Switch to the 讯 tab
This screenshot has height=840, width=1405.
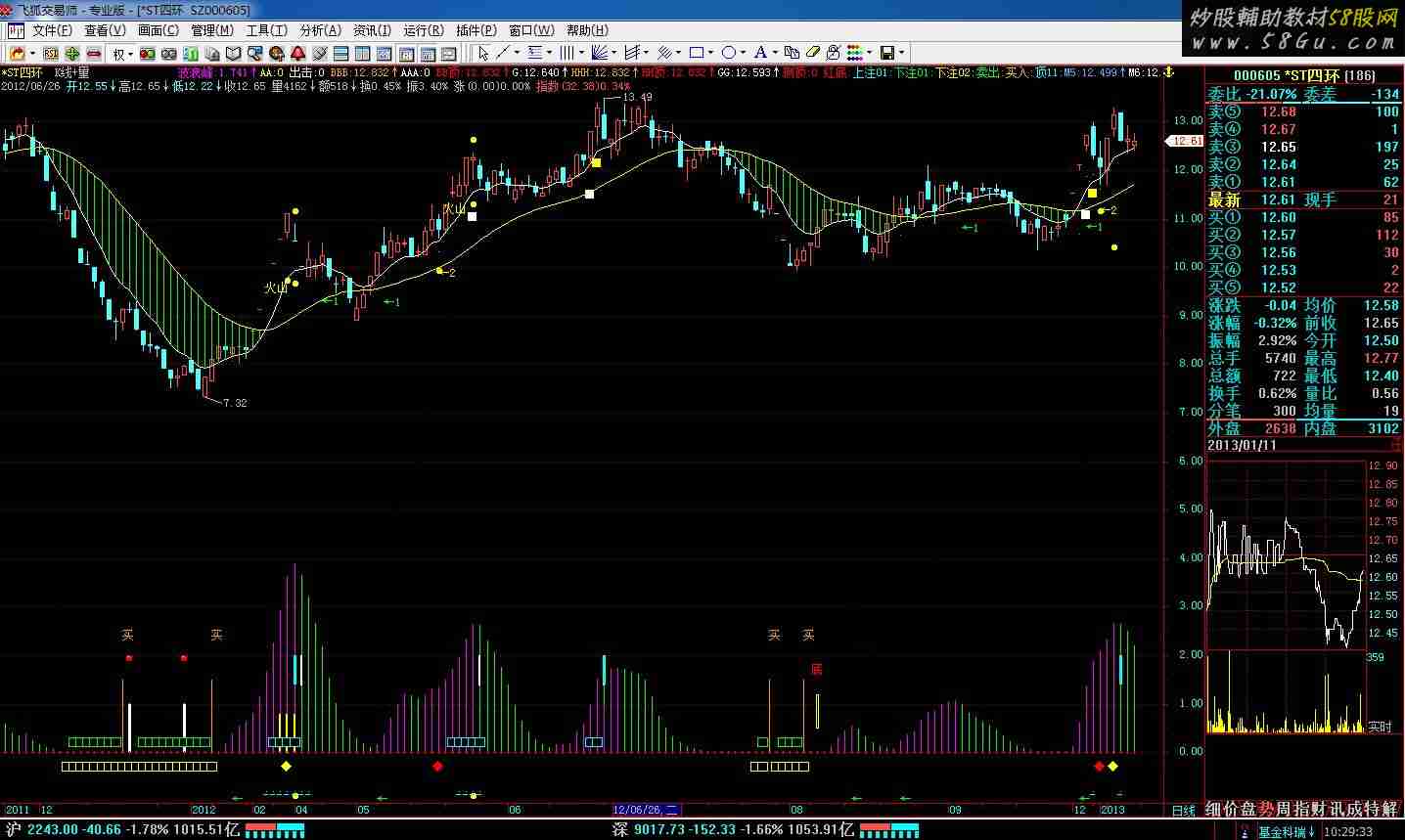(x=1337, y=809)
